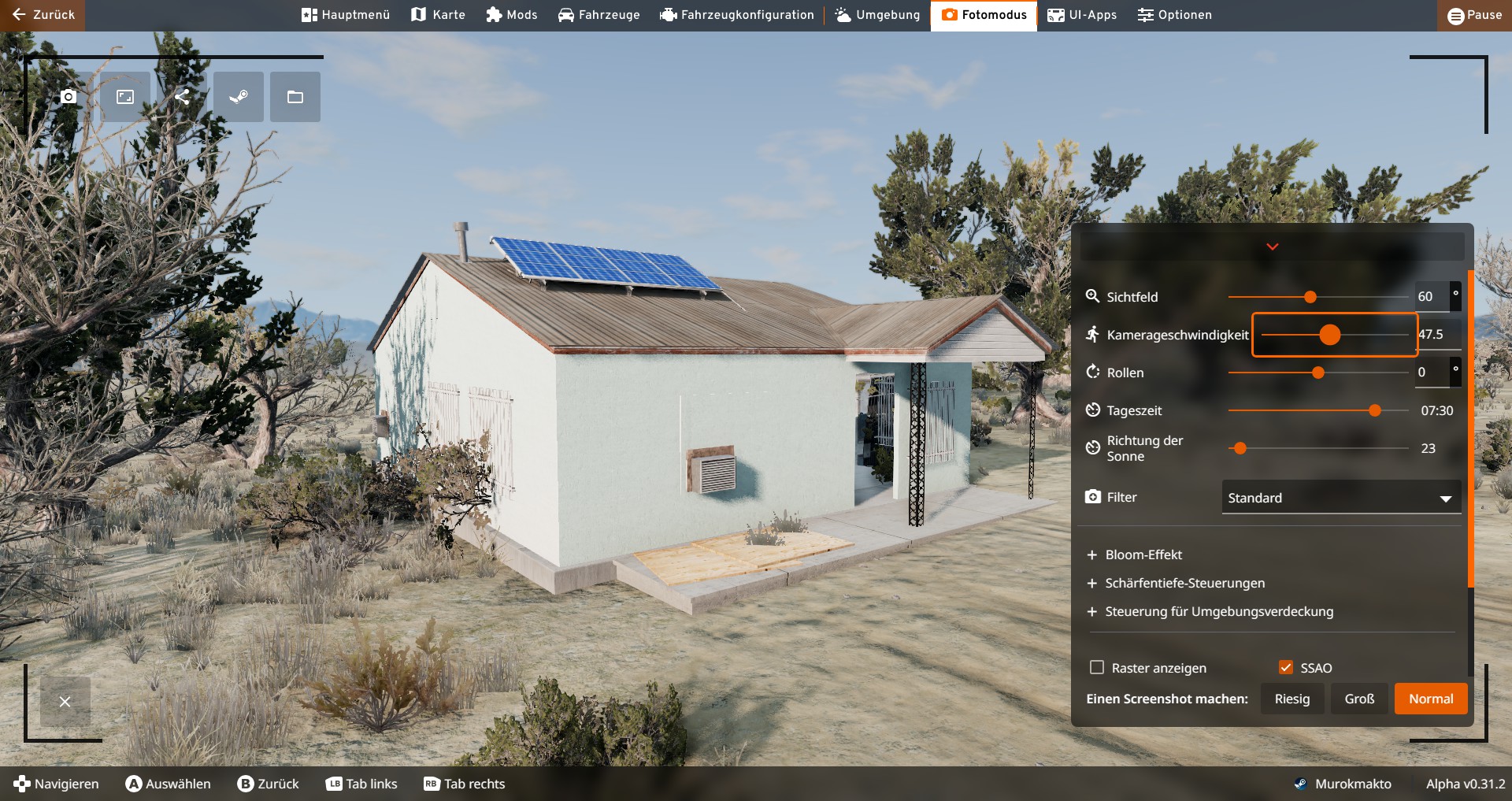This screenshot has width=1512, height=801.
Task: Click the fullscreen image icon button
Action: pos(125,97)
